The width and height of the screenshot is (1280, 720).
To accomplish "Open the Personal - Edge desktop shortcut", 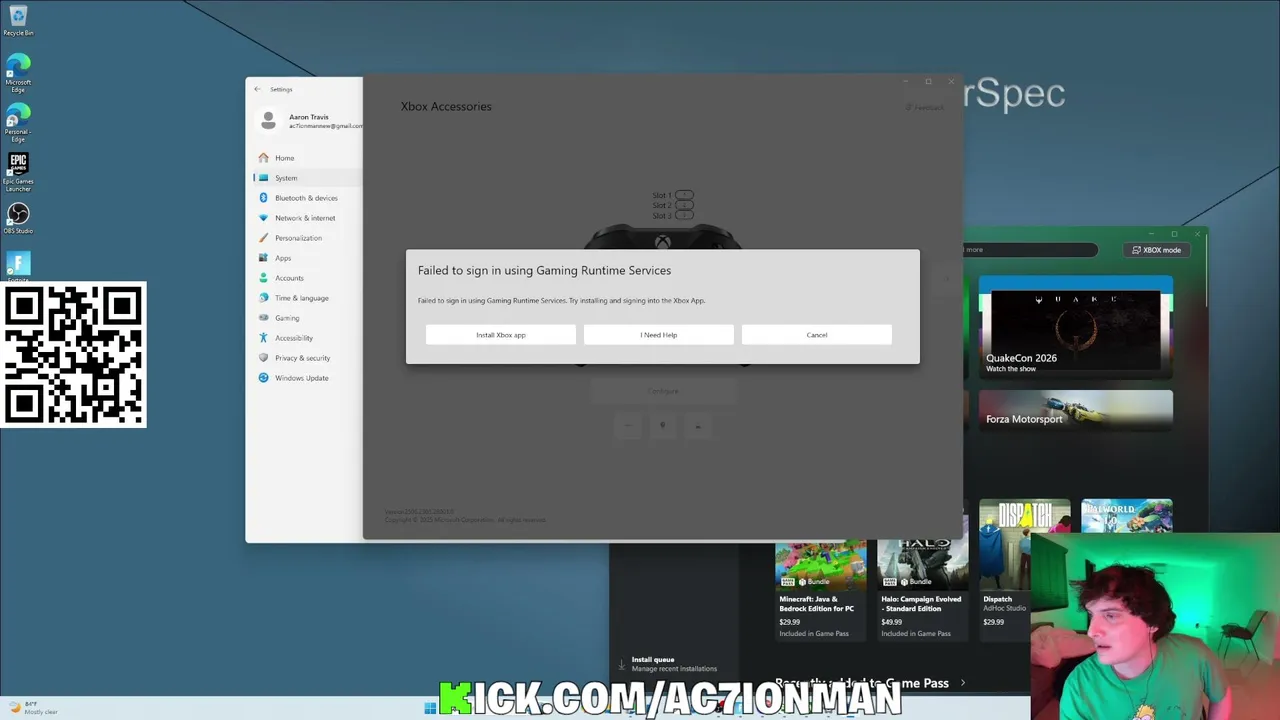I will click(x=18, y=123).
